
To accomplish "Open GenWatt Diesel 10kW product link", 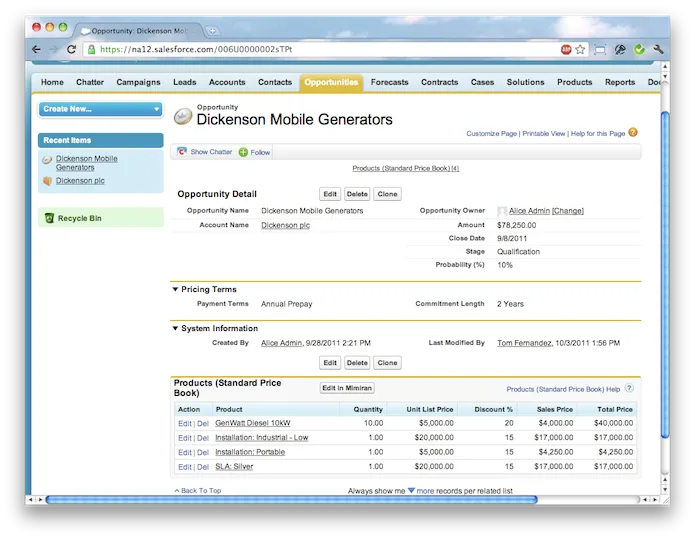I will click(253, 423).
